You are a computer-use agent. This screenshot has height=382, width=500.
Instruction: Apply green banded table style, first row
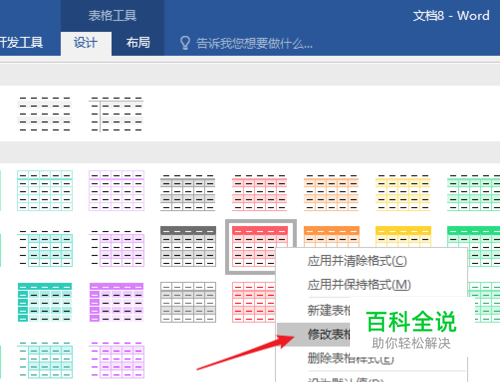(x=474, y=192)
